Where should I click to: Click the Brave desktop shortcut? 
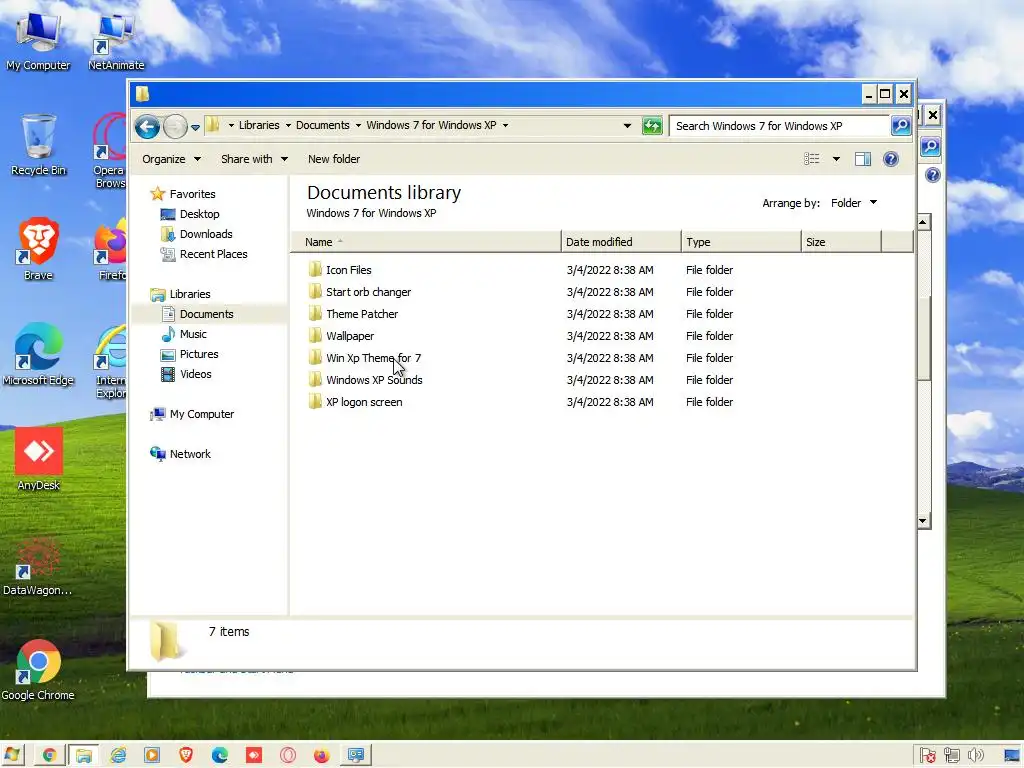click(x=38, y=249)
